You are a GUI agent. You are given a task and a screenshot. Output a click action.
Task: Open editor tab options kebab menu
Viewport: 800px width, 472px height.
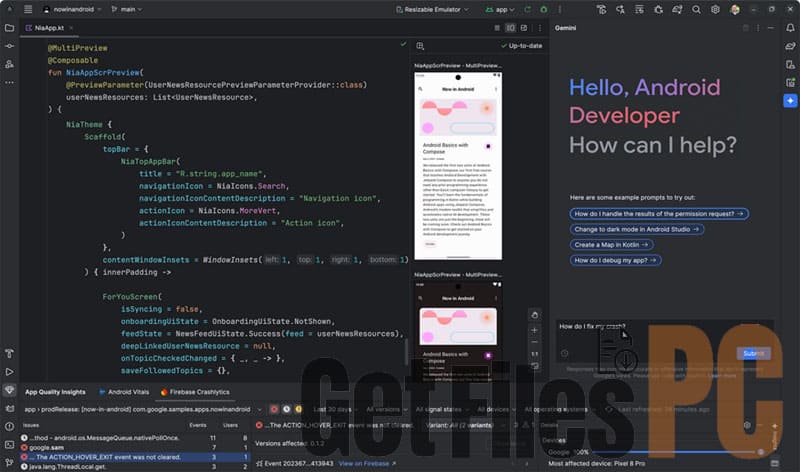click(540, 28)
